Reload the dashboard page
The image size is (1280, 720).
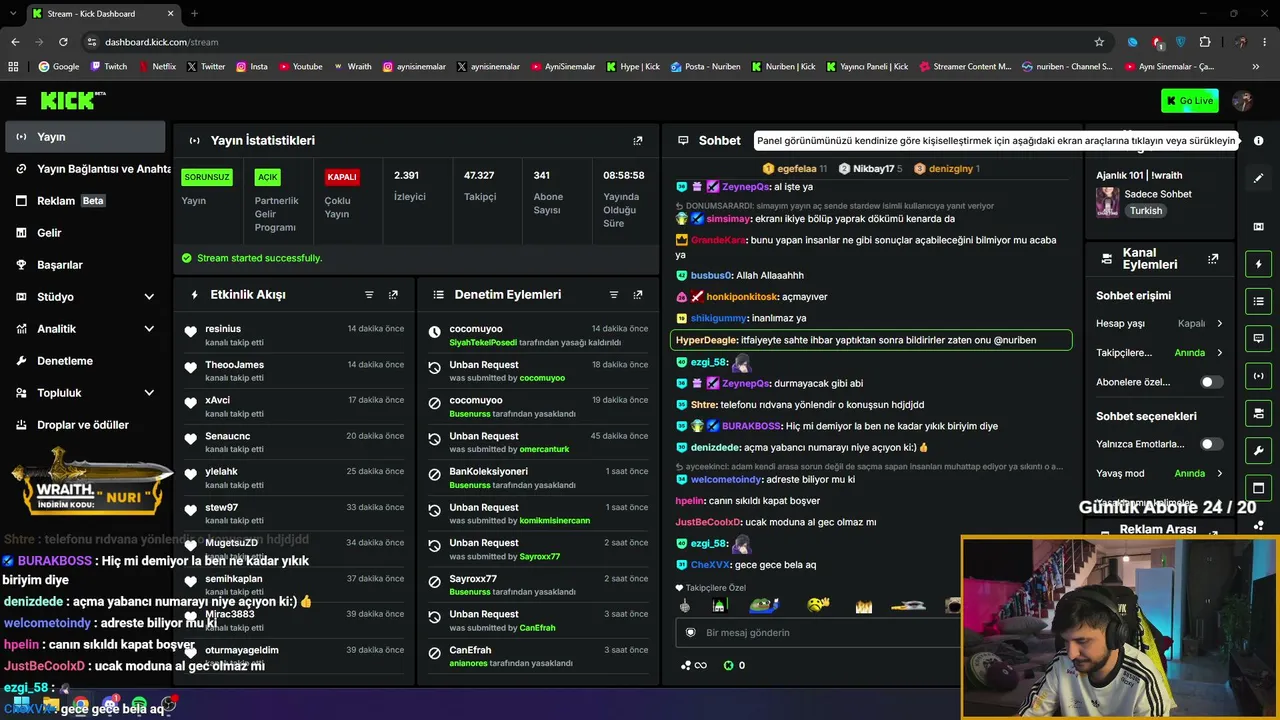63,42
